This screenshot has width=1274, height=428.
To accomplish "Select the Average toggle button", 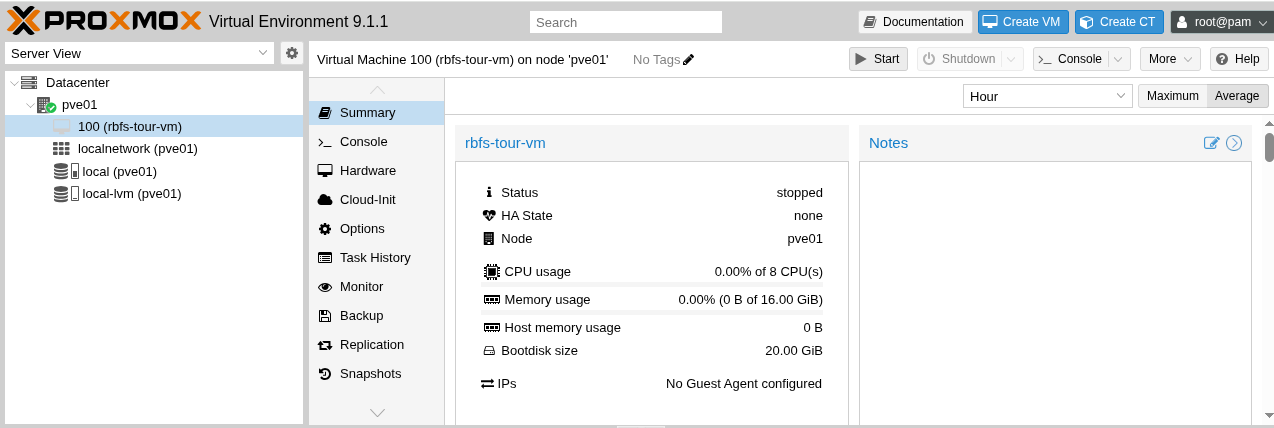I will pos(1238,96).
